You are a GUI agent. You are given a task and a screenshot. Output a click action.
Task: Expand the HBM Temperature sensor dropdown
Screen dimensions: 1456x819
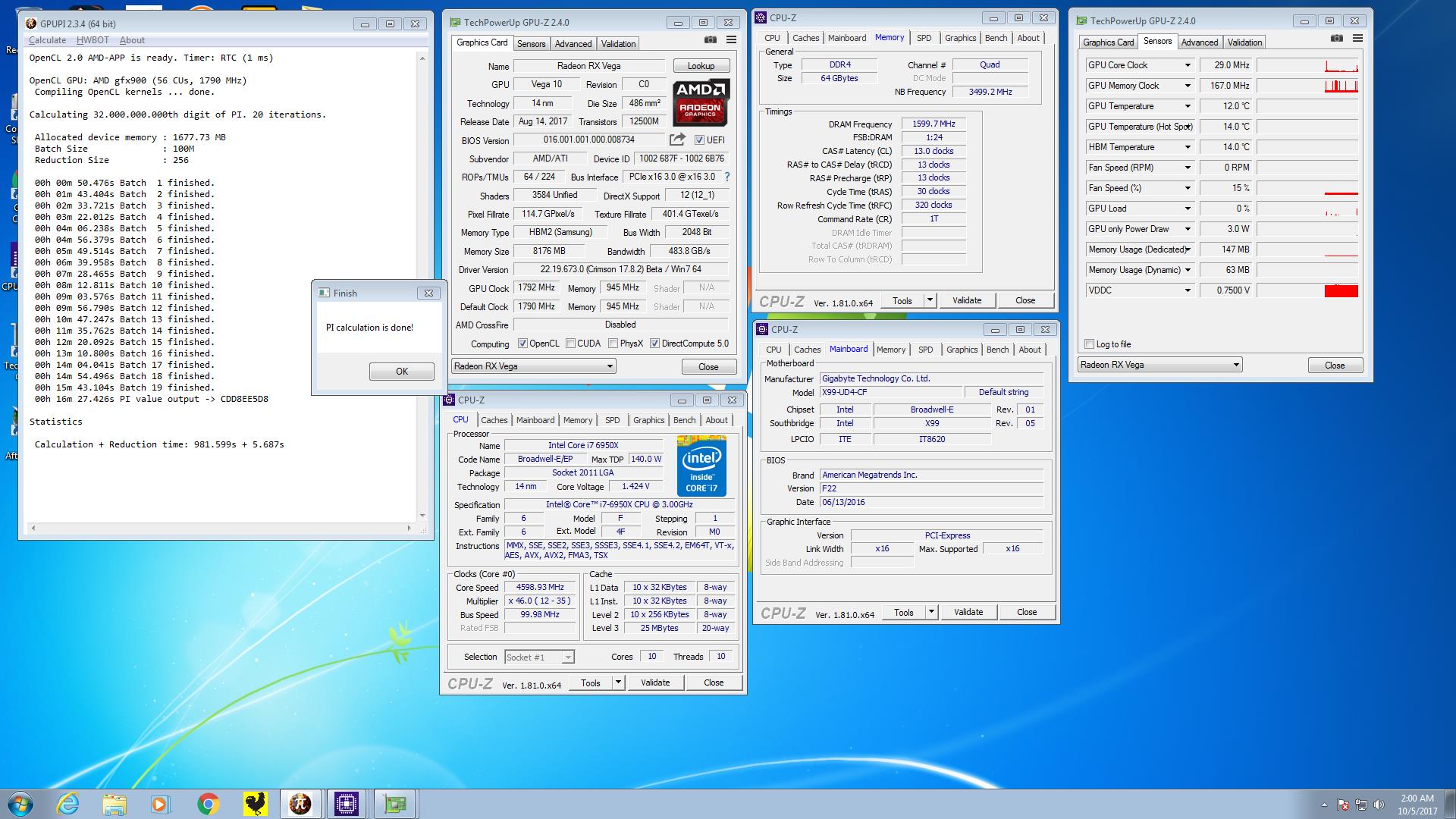coord(1188,147)
